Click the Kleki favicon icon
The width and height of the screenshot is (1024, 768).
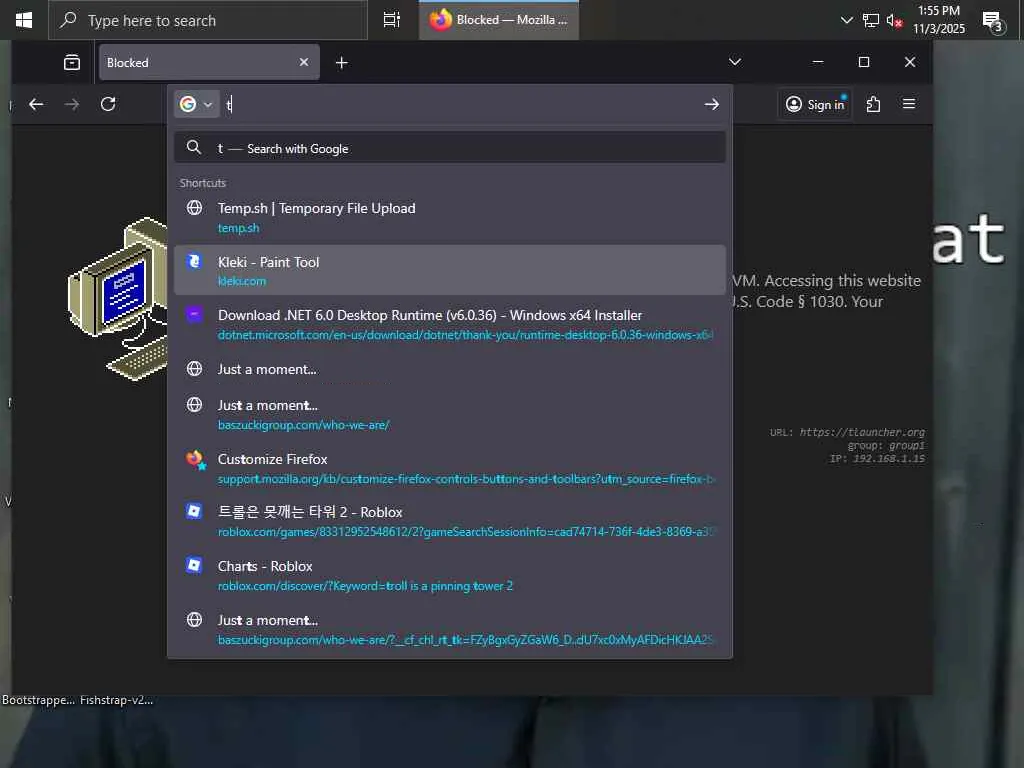tap(194, 261)
